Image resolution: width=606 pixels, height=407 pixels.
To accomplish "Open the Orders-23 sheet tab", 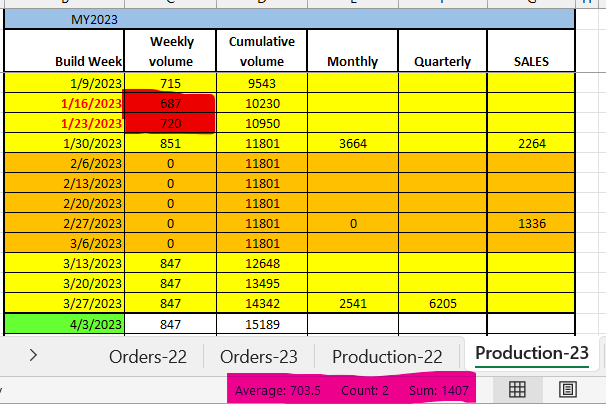I will [x=259, y=356].
